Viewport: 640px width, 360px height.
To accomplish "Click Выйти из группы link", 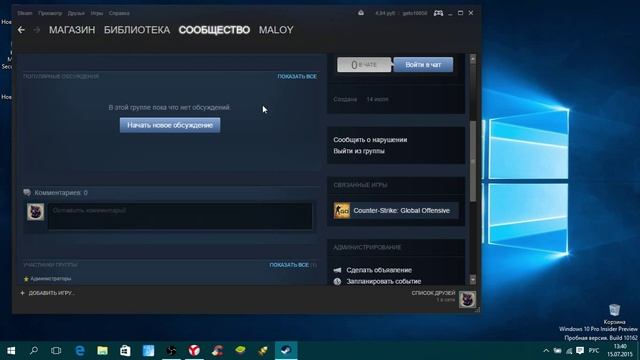I will click(359, 151).
